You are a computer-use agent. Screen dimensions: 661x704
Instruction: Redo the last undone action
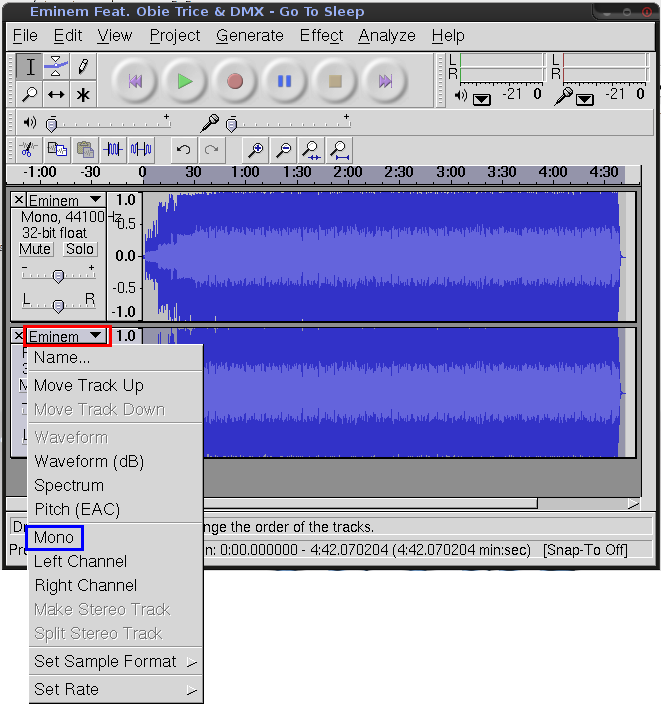[x=212, y=150]
